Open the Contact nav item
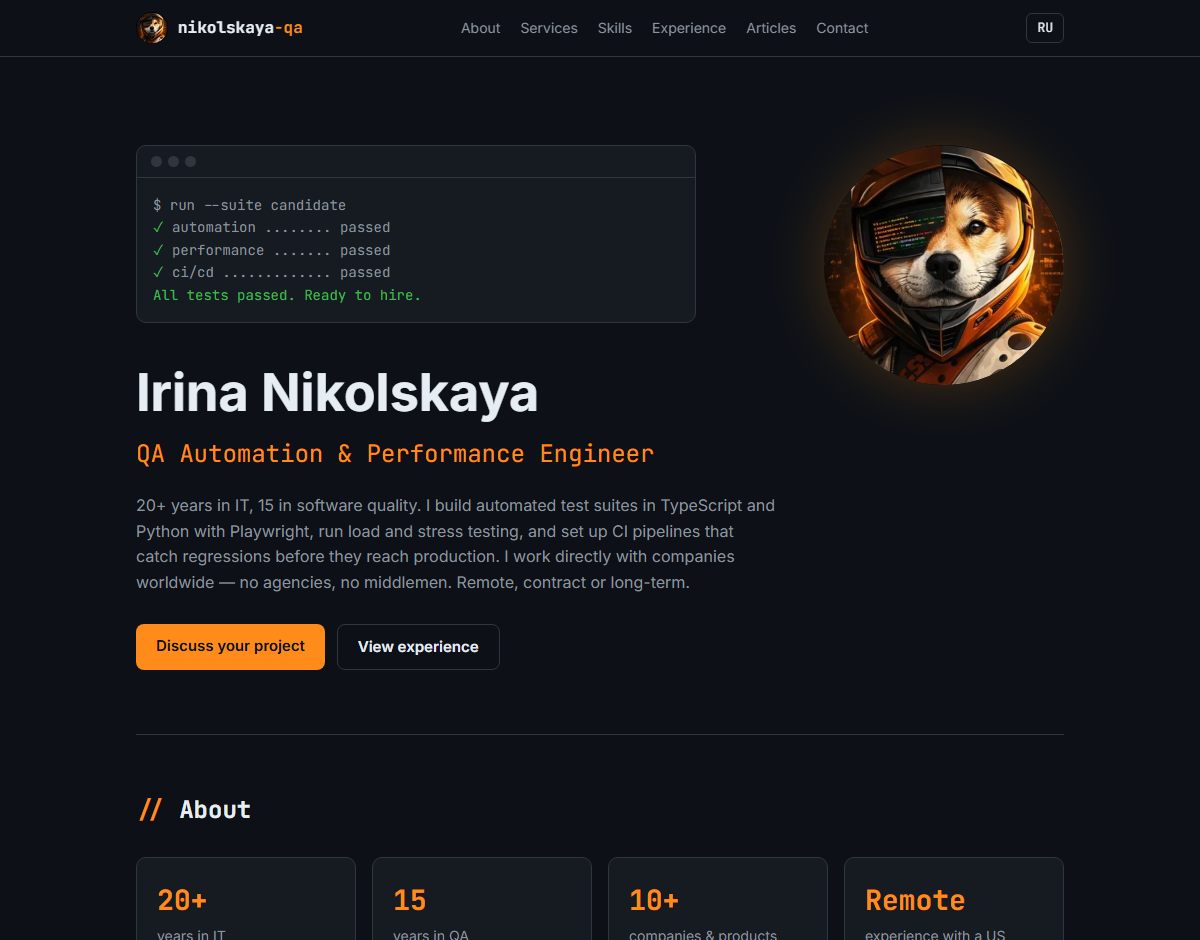This screenshot has height=940, width=1200. click(842, 28)
